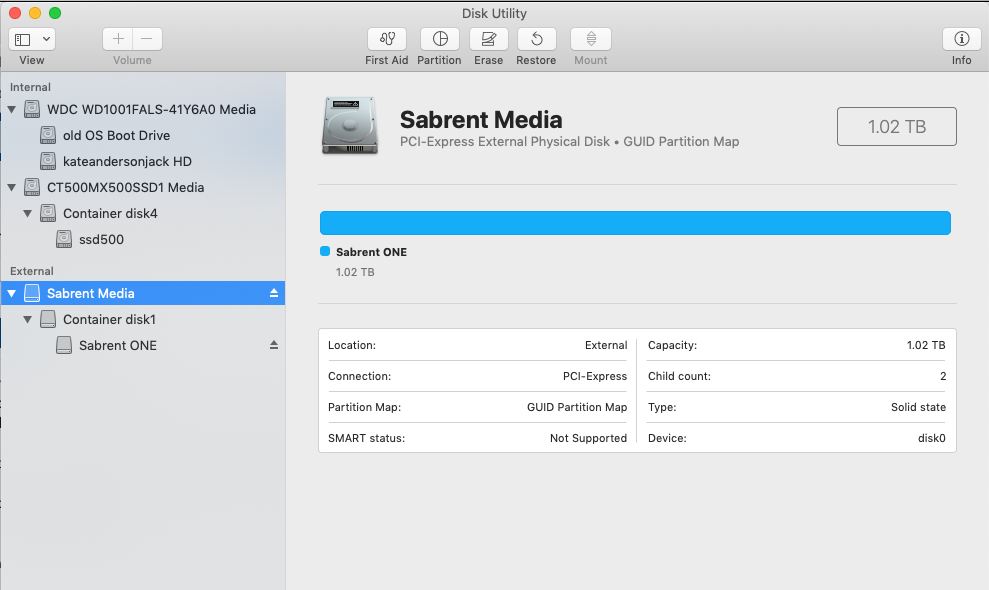
Task: Select the Sabrent ONE volume icon
Action: tap(64, 345)
